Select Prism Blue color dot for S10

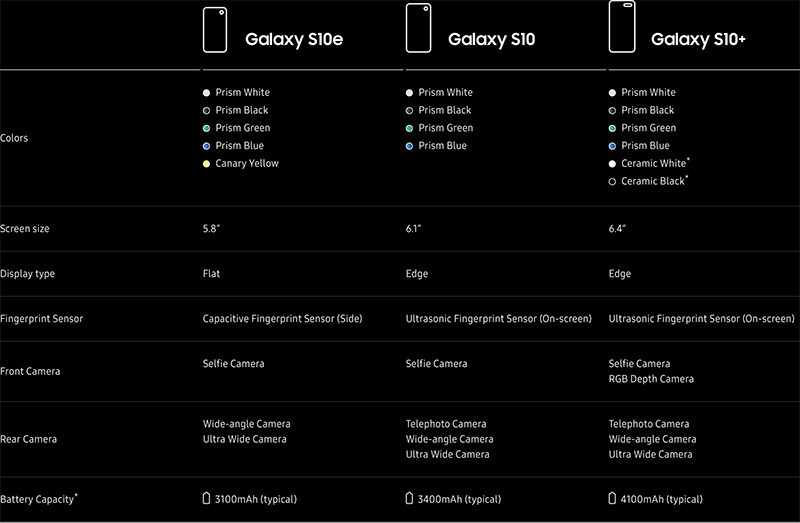click(x=410, y=146)
